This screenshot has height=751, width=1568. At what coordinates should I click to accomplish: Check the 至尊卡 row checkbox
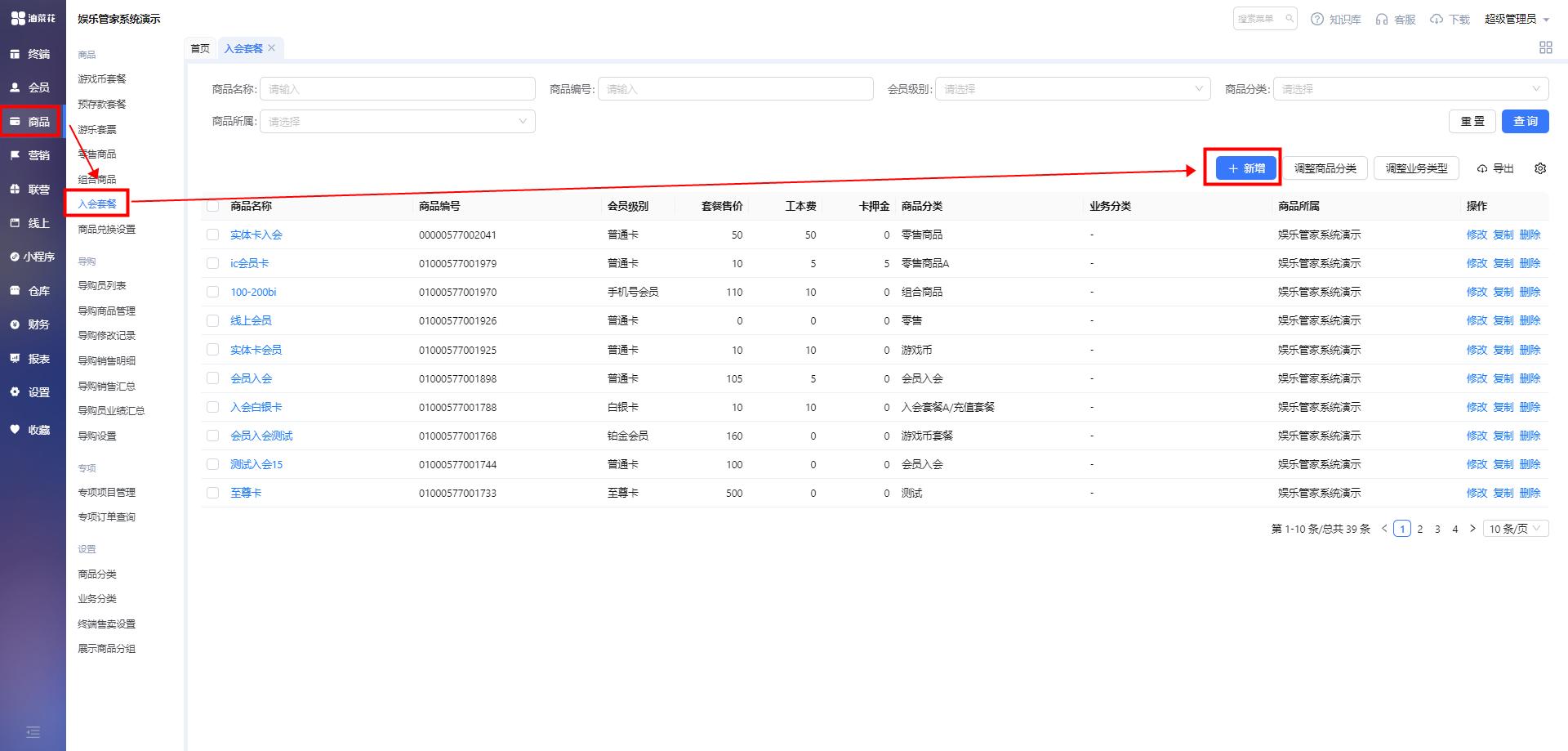tap(213, 493)
